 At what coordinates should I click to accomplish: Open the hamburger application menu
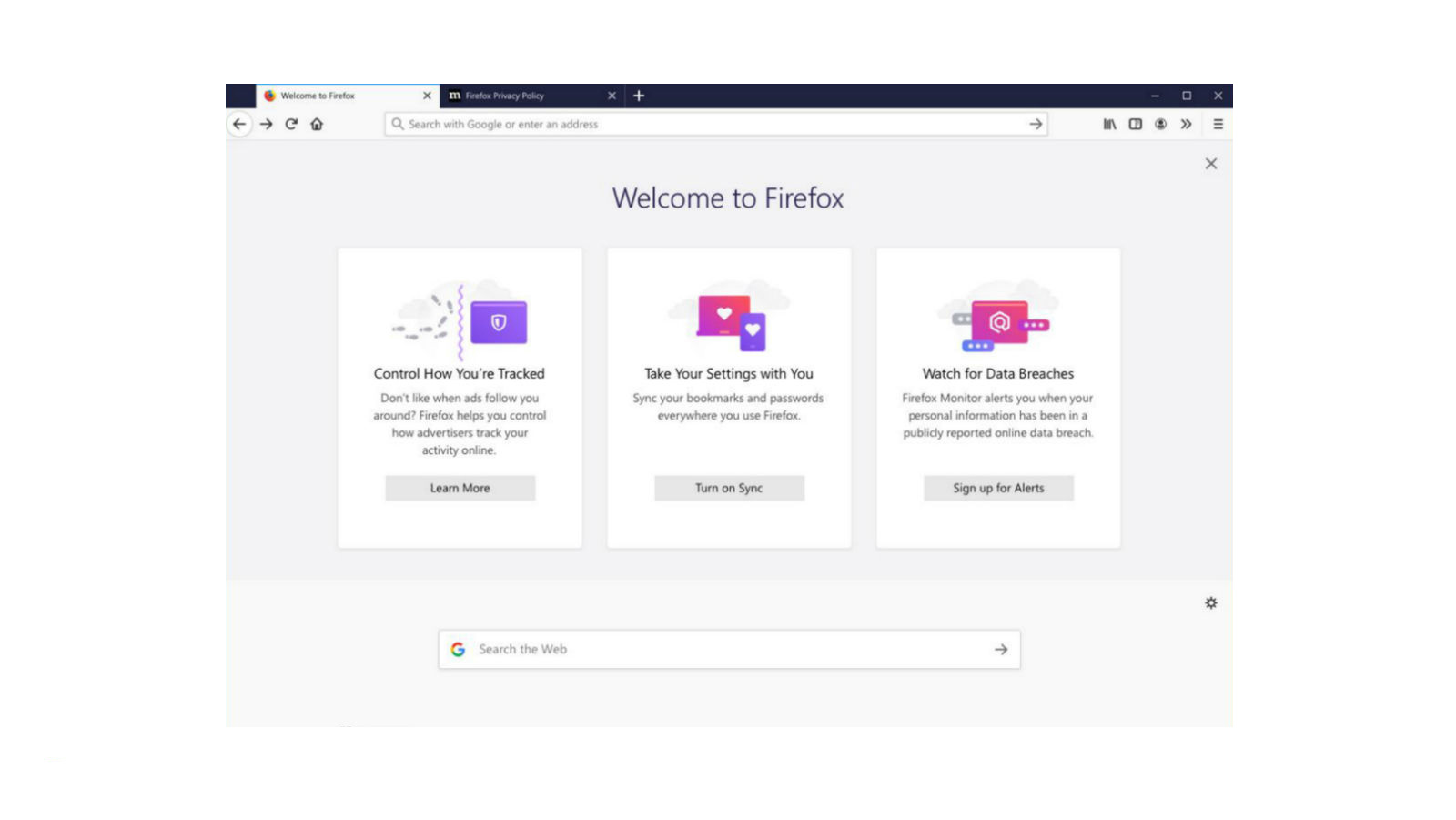click(1218, 125)
